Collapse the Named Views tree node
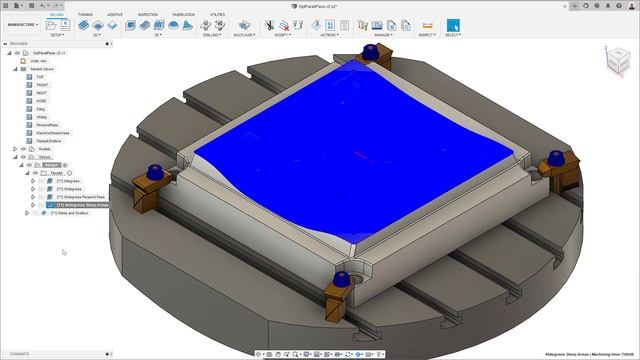640x360 pixels. pos(15,69)
